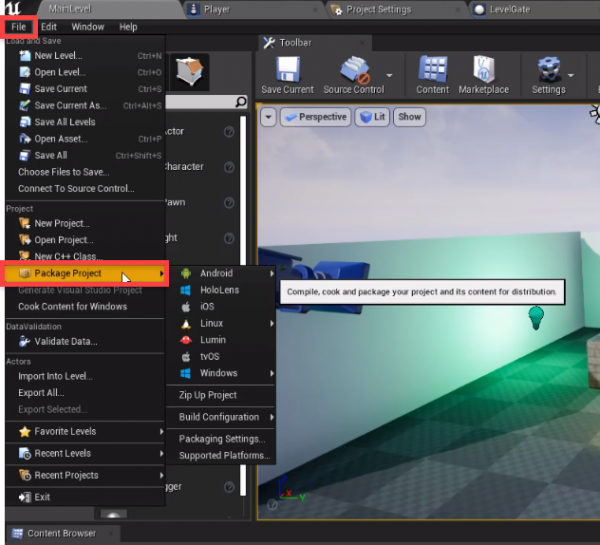Click the Lit view mode button
Image resolution: width=600 pixels, height=545 pixels.
click(372, 117)
